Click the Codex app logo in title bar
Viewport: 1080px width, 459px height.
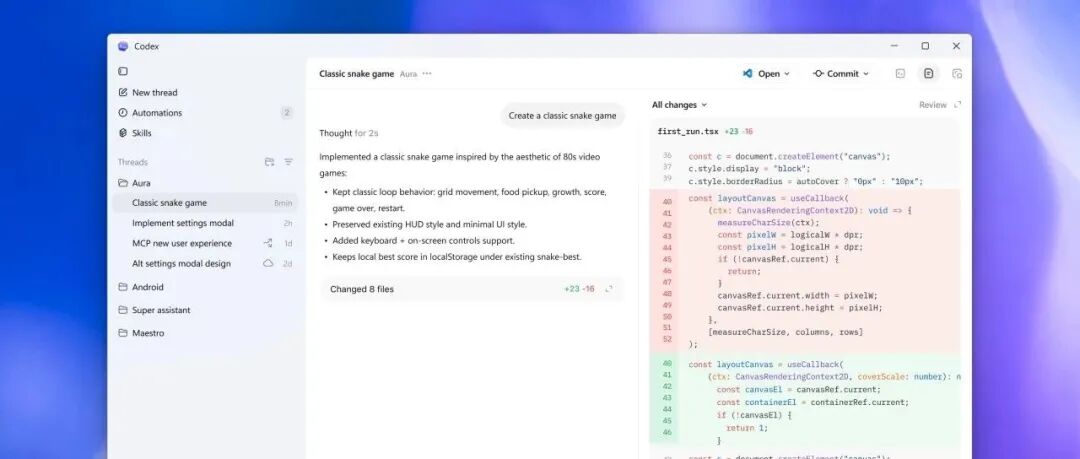(123, 46)
